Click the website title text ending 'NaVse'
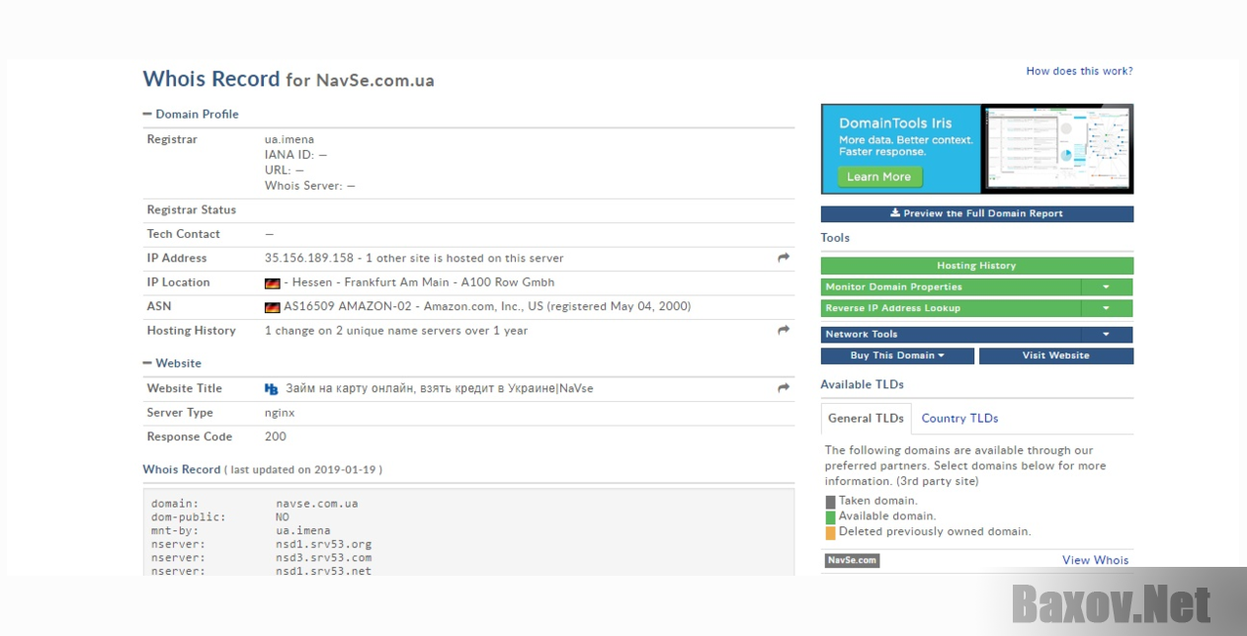Image resolution: width=1247 pixels, height=636 pixels. [439, 389]
